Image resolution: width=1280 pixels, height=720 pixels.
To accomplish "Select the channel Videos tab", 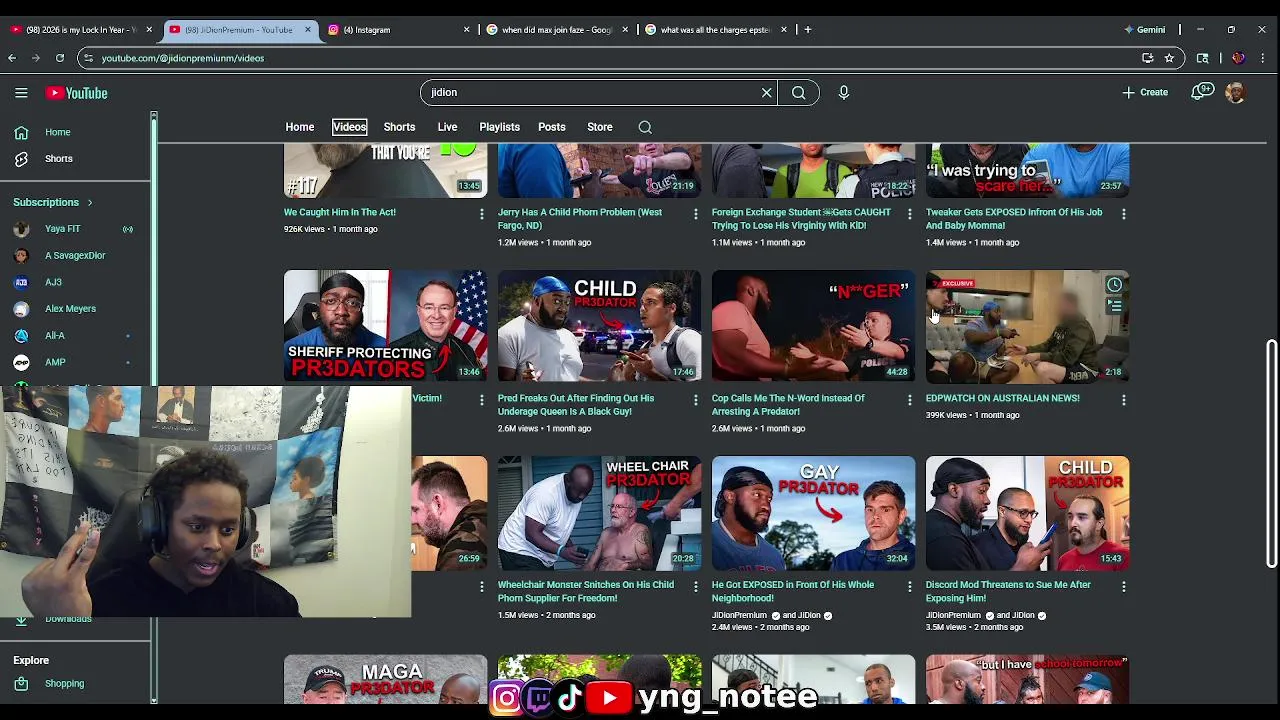I will point(350,127).
